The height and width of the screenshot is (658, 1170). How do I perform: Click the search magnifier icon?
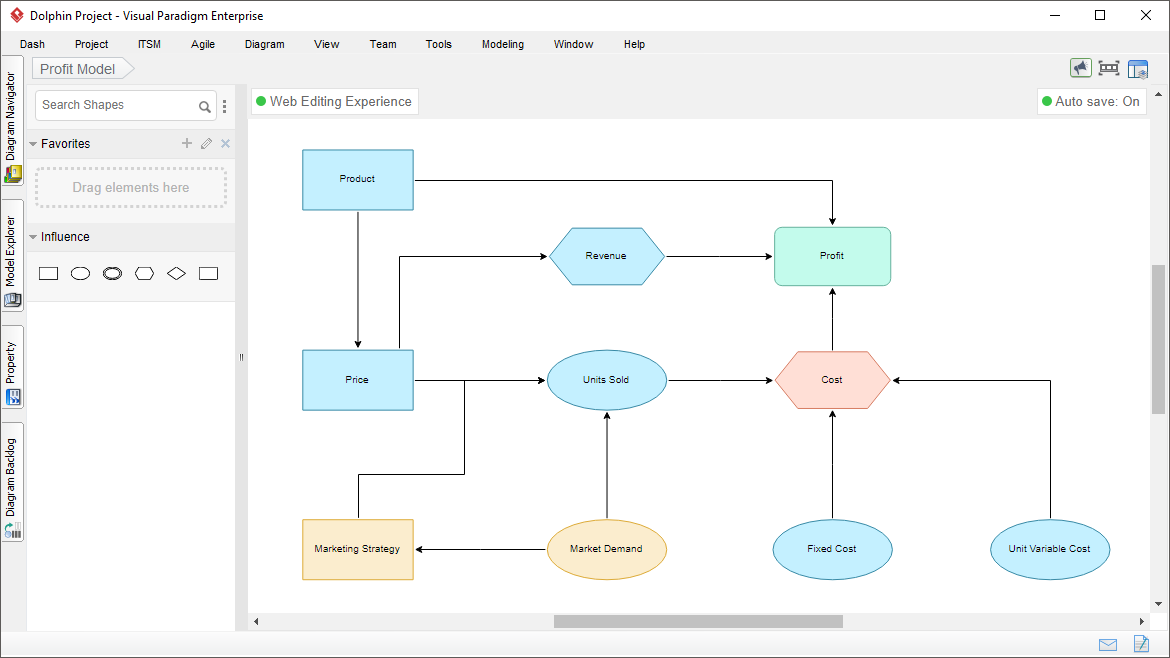click(204, 107)
